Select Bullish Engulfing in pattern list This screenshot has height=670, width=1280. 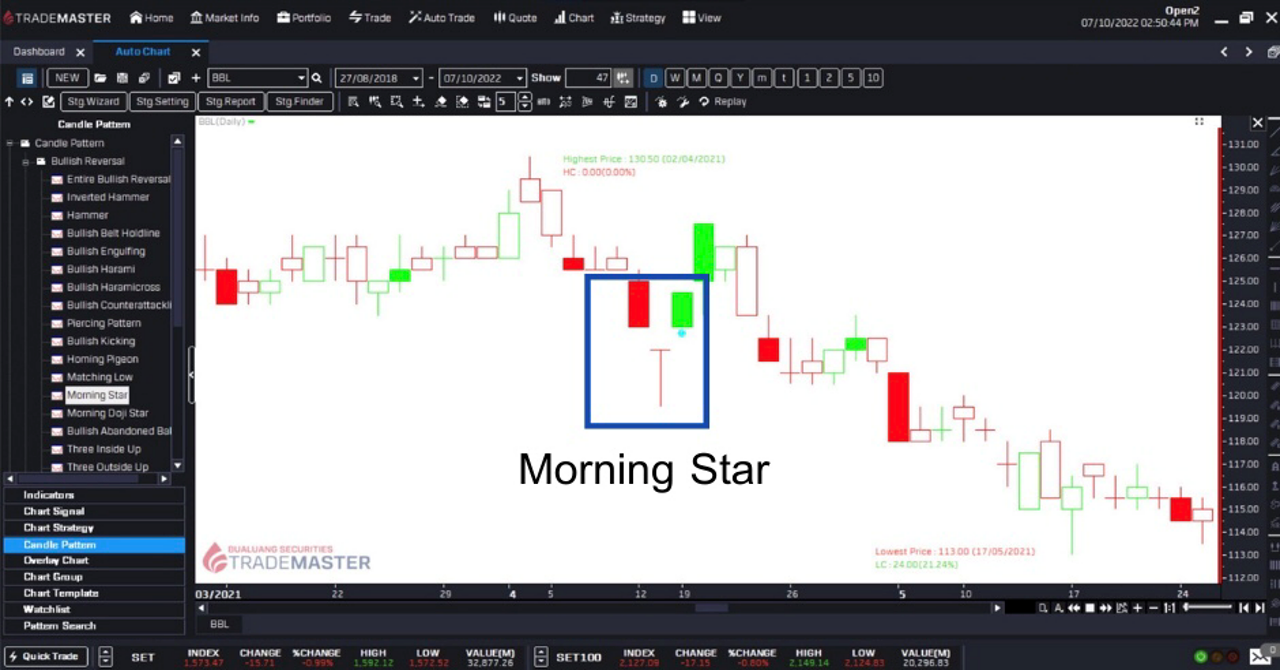[x=106, y=251]
